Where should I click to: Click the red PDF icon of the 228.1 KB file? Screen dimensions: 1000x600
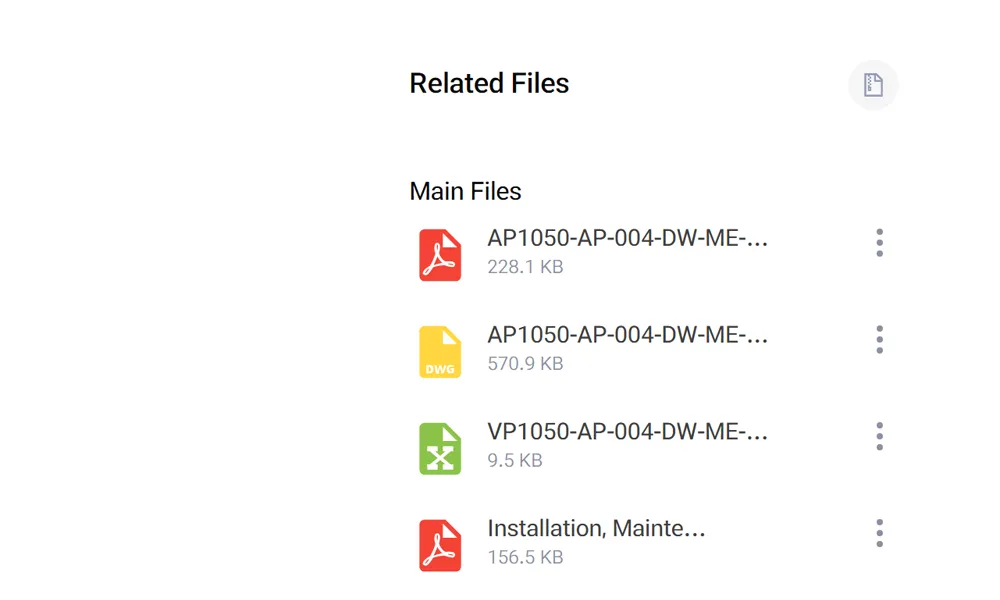pos(440,255)
